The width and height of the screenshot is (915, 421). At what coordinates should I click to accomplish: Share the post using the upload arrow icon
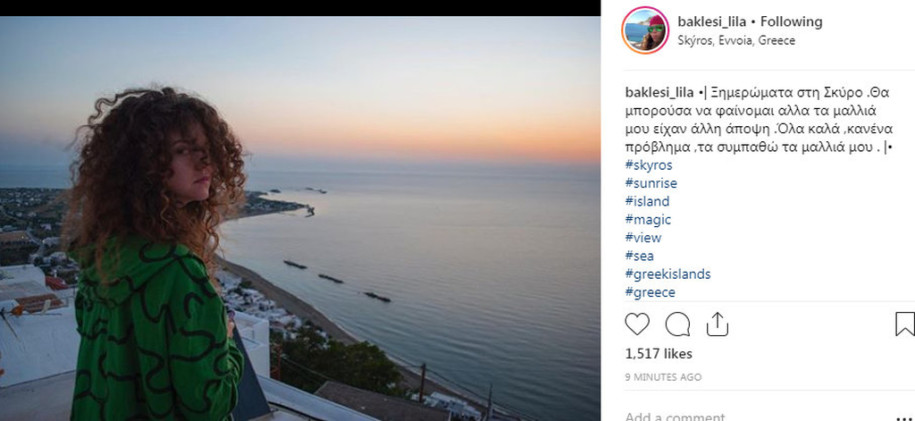717,324
